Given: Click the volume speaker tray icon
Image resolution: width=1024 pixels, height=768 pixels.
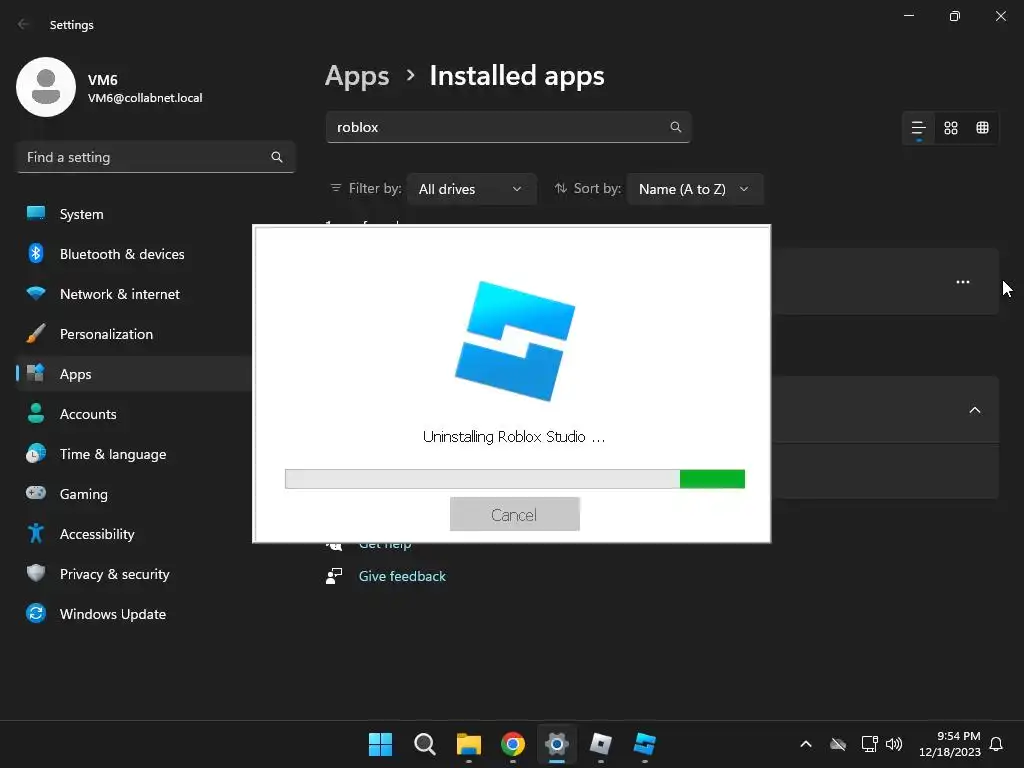Looking at the screenshot, I should coord(894,744).
